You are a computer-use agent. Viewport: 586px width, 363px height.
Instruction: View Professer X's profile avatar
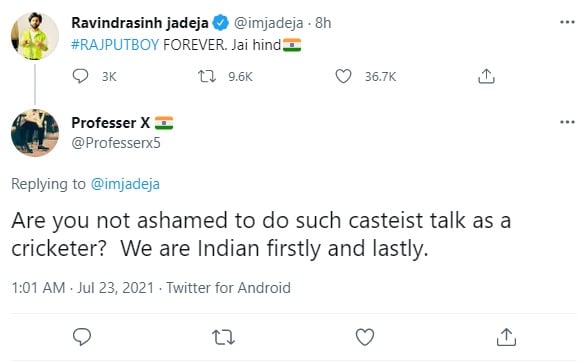pos(35,133)
